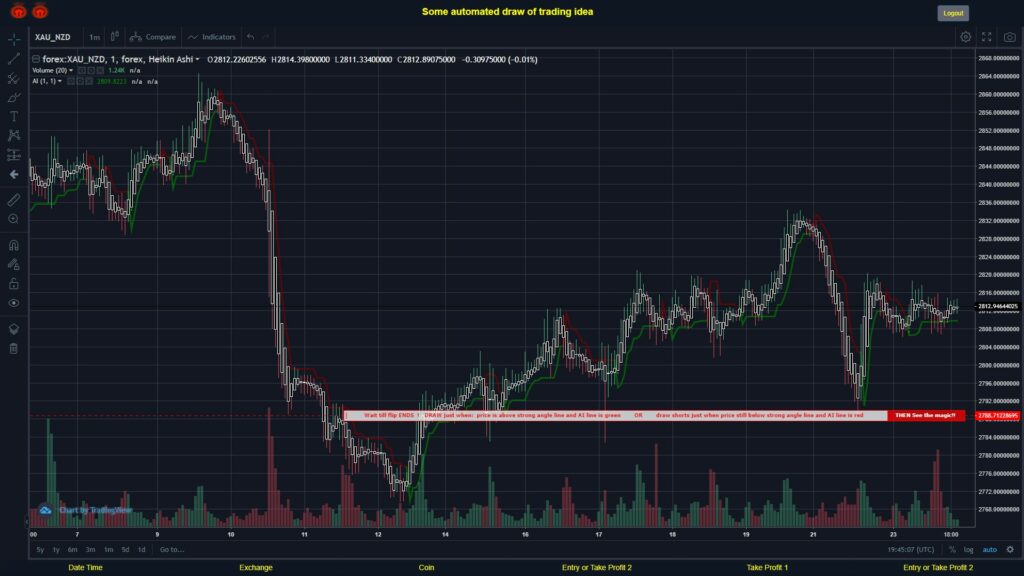
Task: Open chart settings gear in top toolbar
Action: tap(965, 37)
